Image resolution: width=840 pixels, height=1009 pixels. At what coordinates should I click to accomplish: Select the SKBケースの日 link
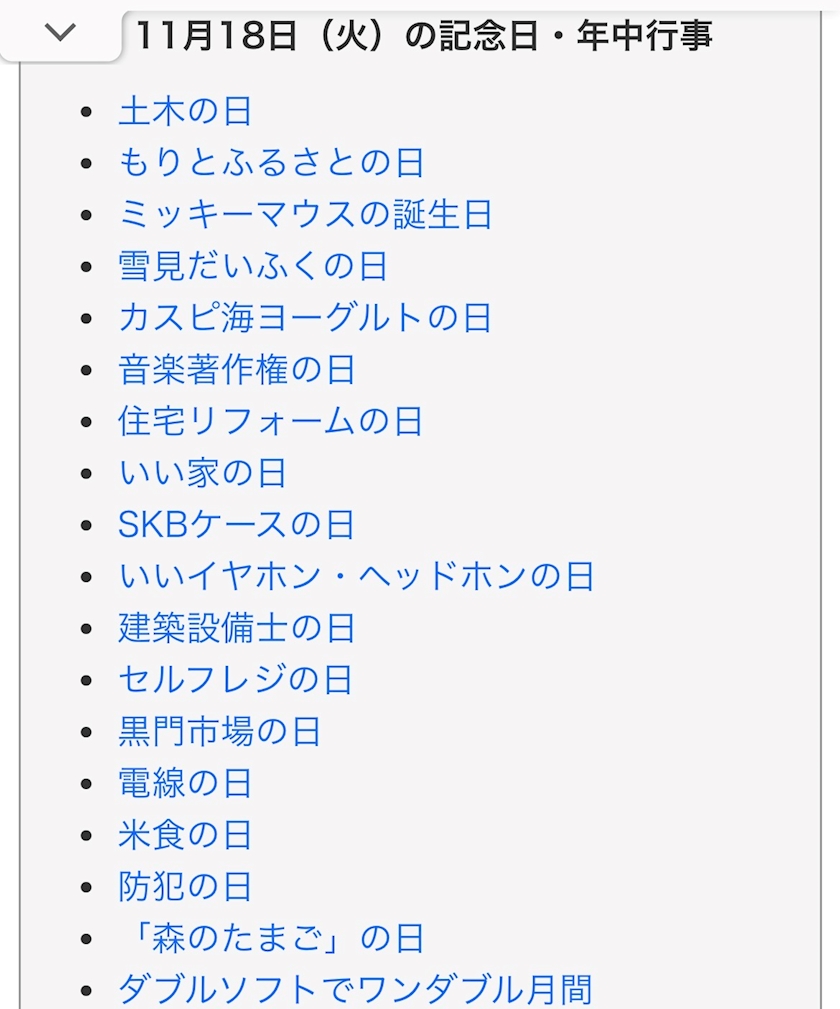point(237,525)
